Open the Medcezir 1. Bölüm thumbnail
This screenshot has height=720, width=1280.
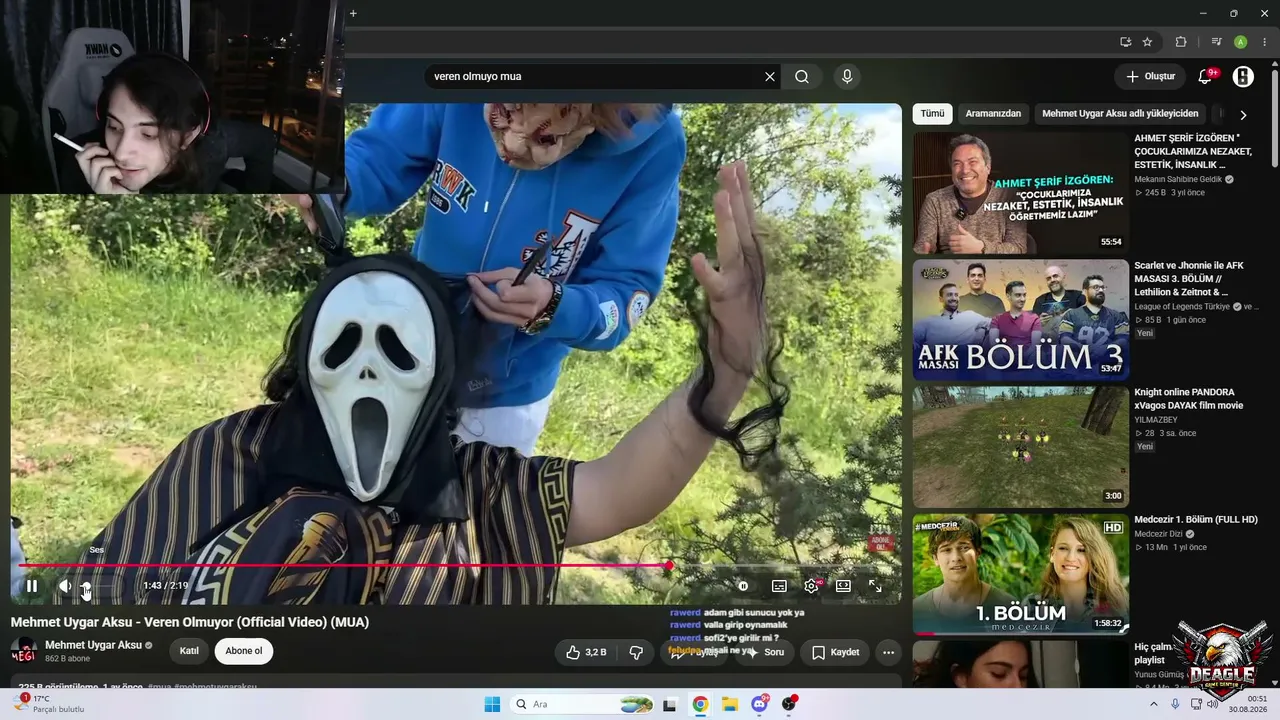click(x=1021, y=574)
